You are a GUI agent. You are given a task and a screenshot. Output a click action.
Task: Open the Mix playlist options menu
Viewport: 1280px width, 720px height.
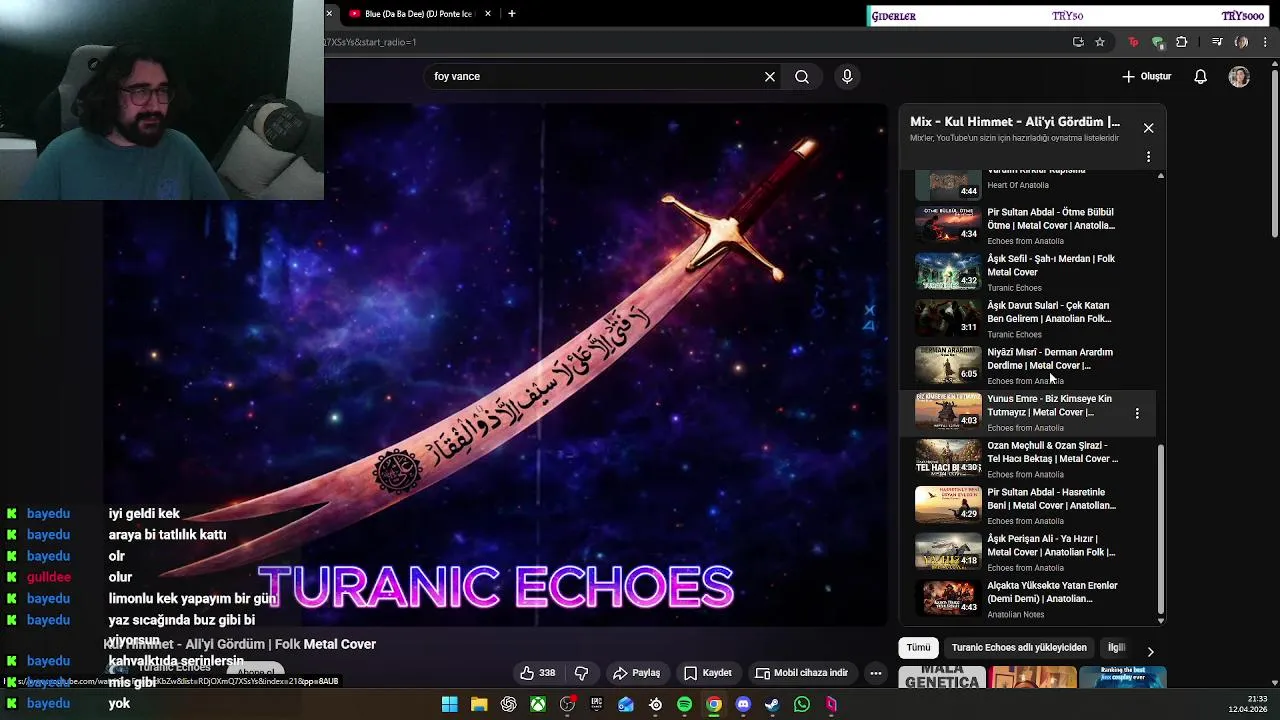pos(1148,157)
